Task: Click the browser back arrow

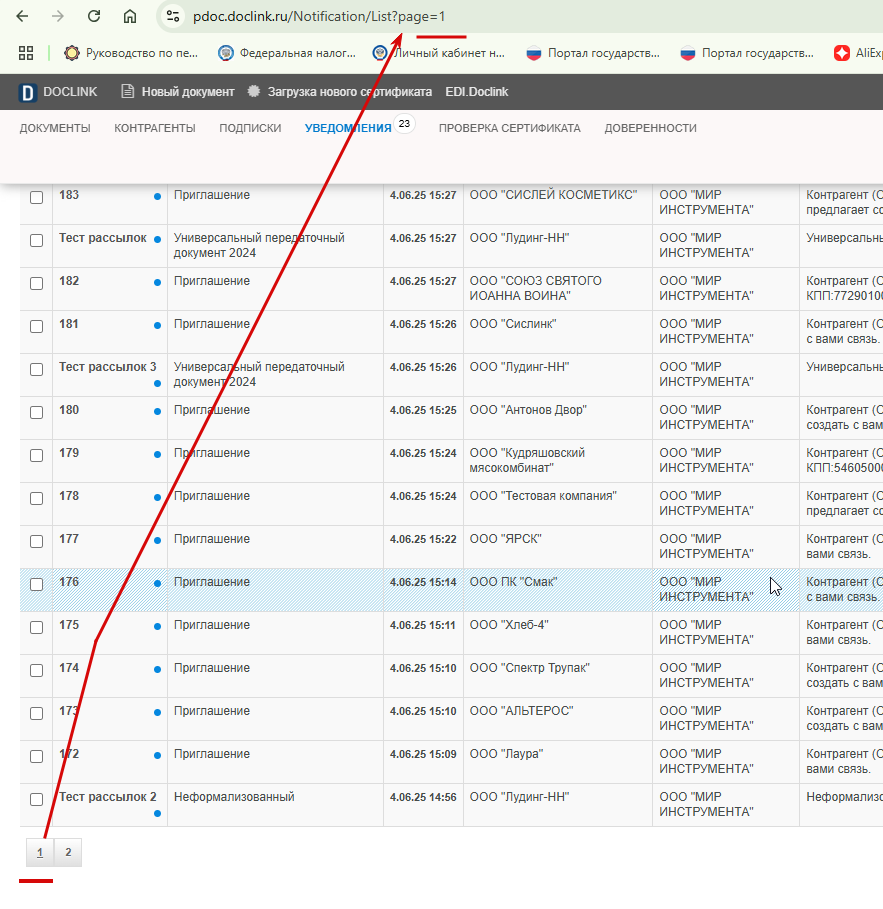Action: point(22,16)
